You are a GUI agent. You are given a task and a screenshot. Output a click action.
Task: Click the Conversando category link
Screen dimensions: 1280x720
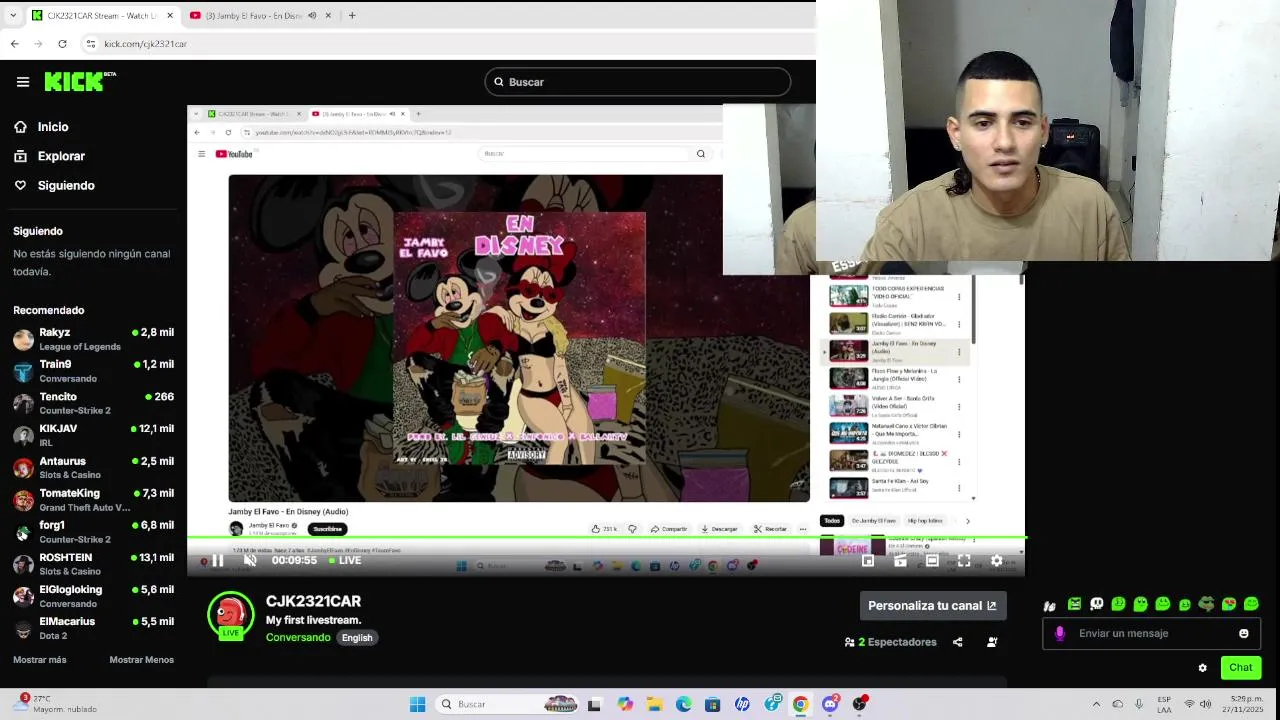(x=298, y=638)
